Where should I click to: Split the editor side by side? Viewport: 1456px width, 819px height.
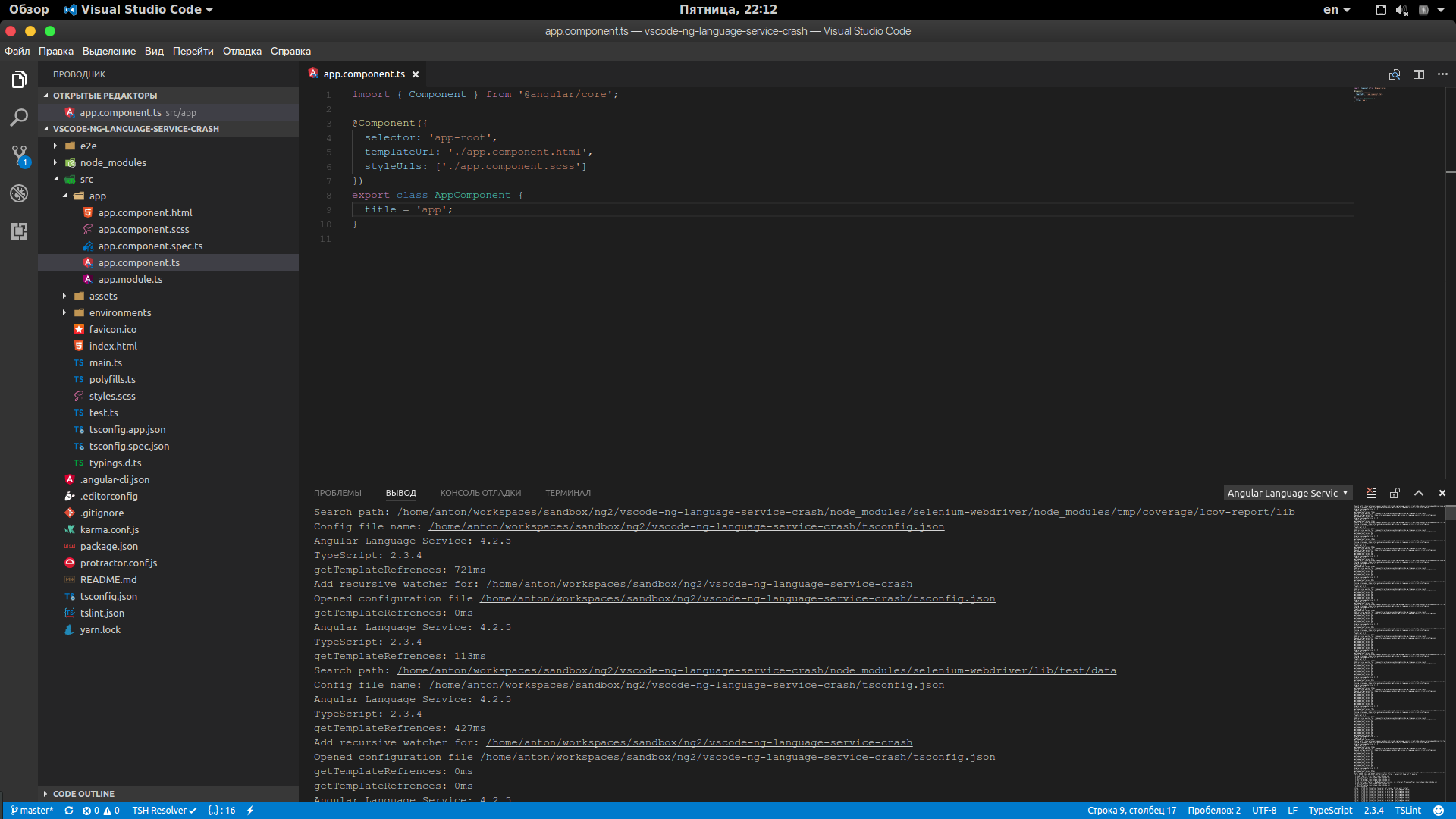point(1419,74)
